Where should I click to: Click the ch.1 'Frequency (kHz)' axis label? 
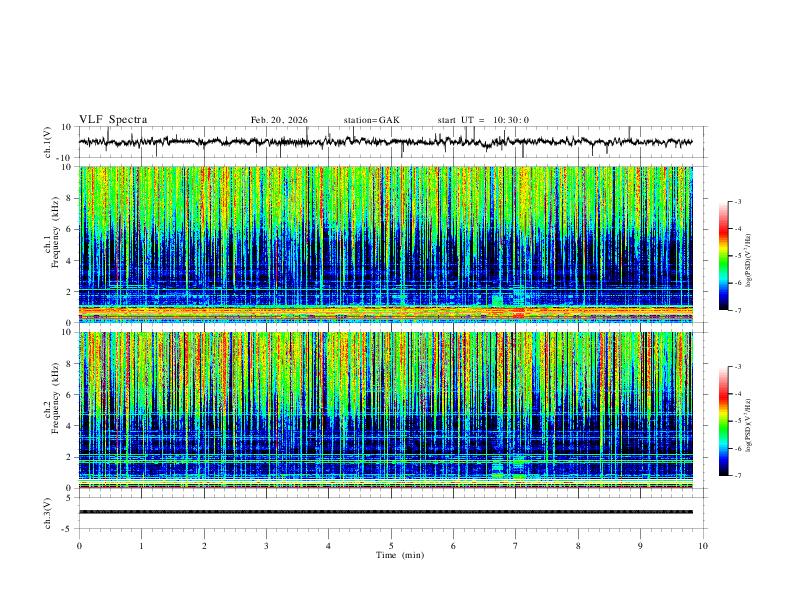[x=55, y=233]
